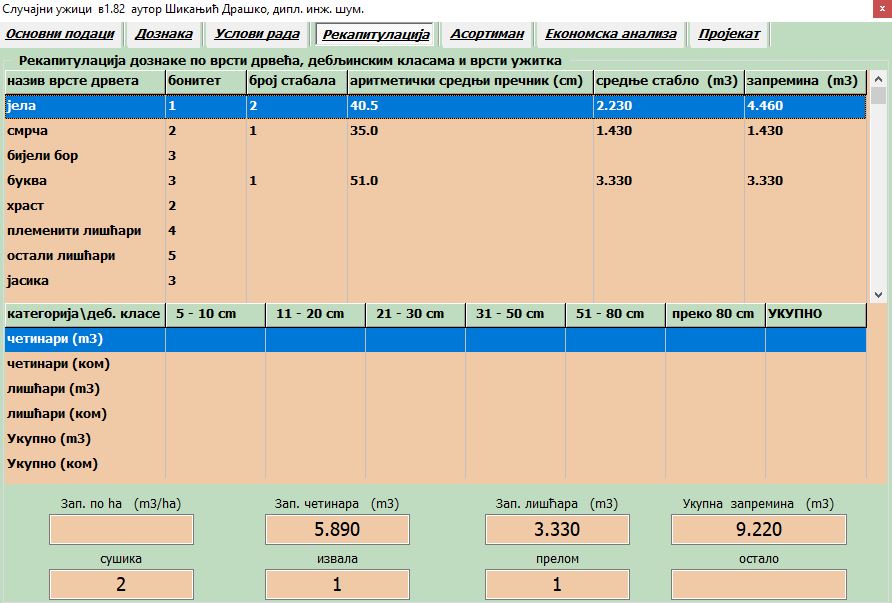Viewport: 892px width, 603px height.
Task: Select the Рекапитулација tab
Action: coord(375,35)
